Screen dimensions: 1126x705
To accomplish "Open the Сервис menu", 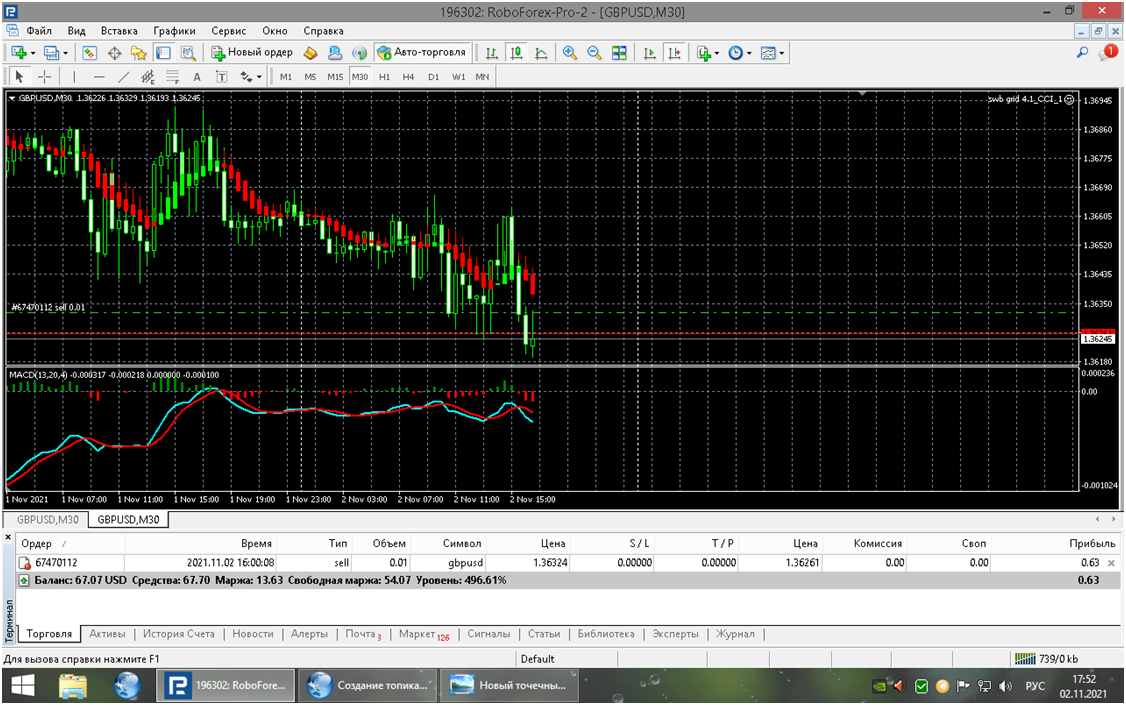I will tap(228, 31).
